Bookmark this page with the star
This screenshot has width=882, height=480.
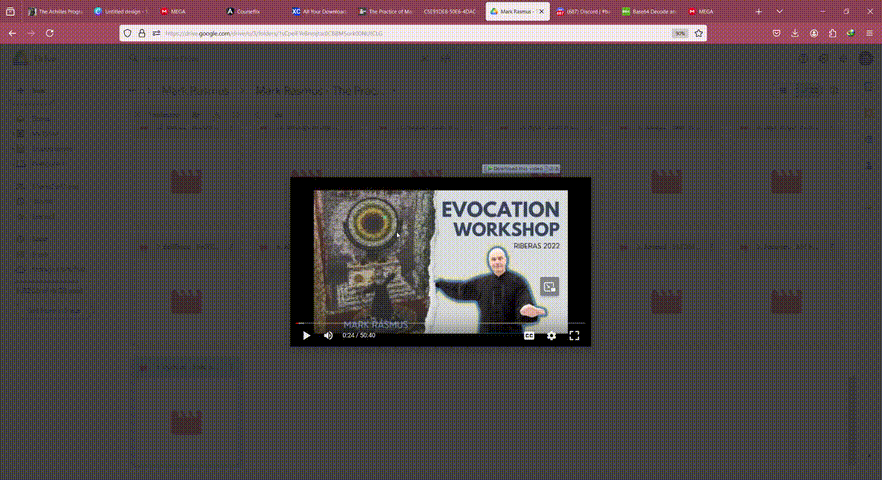point(699,33)
